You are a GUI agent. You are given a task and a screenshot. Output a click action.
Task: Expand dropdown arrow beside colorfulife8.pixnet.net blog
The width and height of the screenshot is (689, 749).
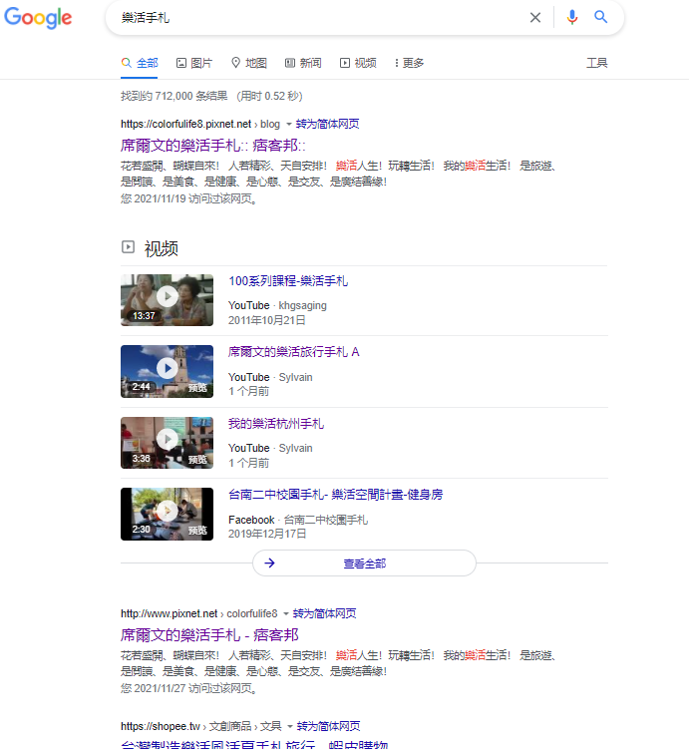[x=289, y=124]
